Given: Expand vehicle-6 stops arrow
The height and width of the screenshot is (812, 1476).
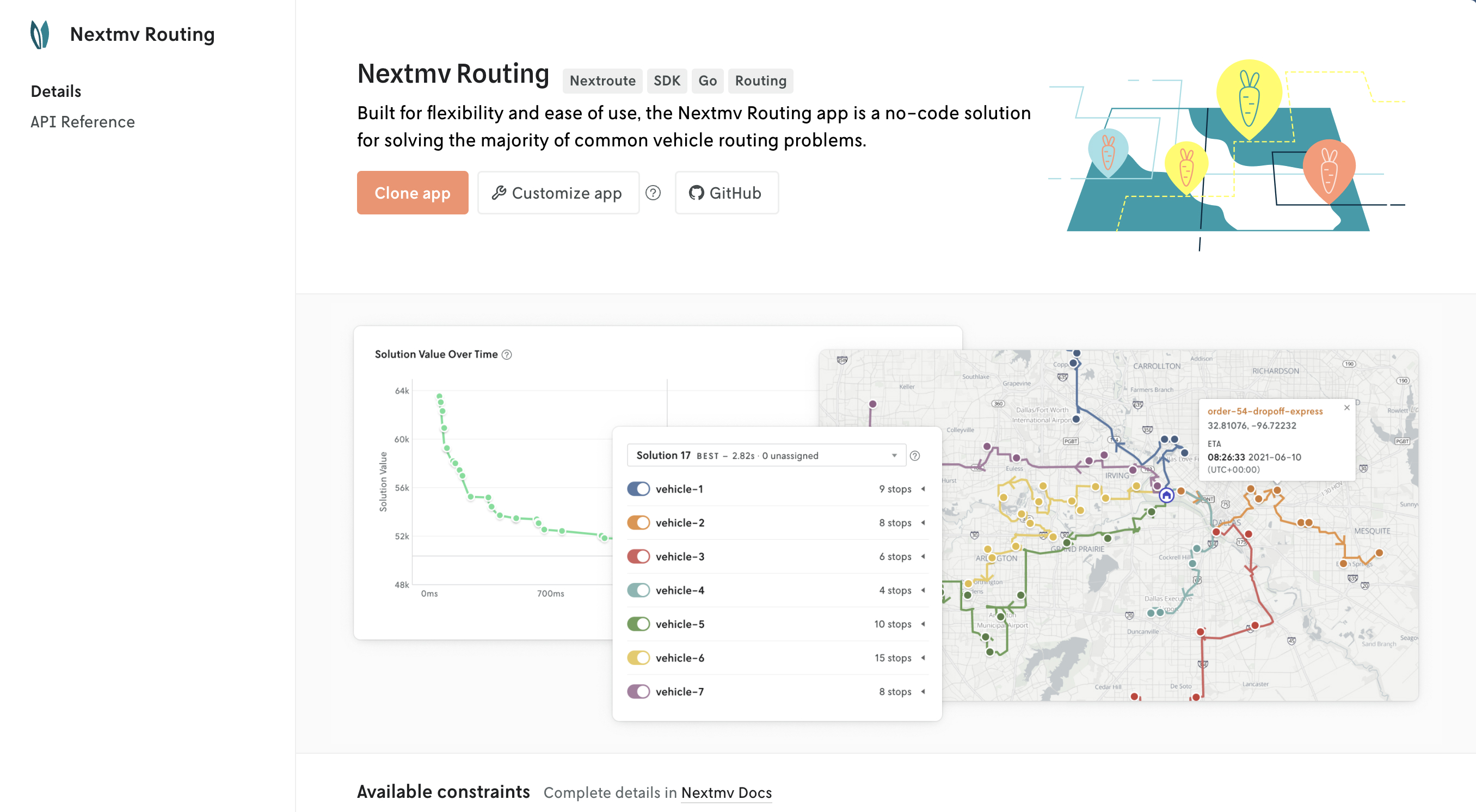Looking at the screenshot, I should coord(923,658).
